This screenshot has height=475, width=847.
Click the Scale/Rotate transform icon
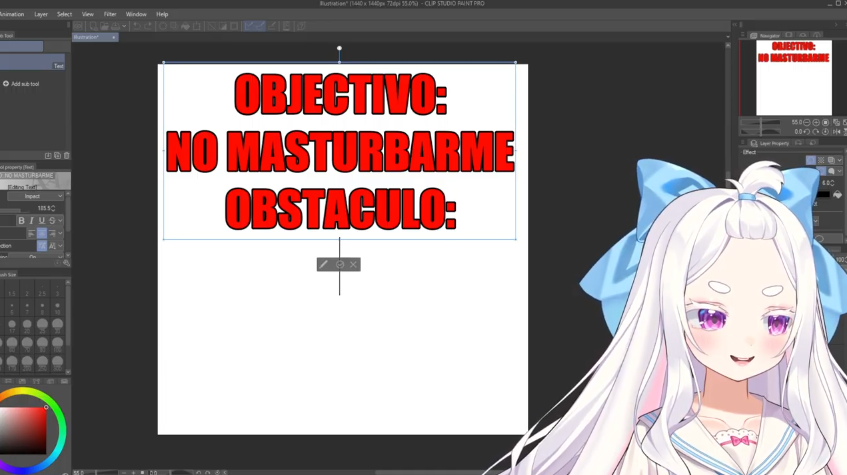coord(197,26)
